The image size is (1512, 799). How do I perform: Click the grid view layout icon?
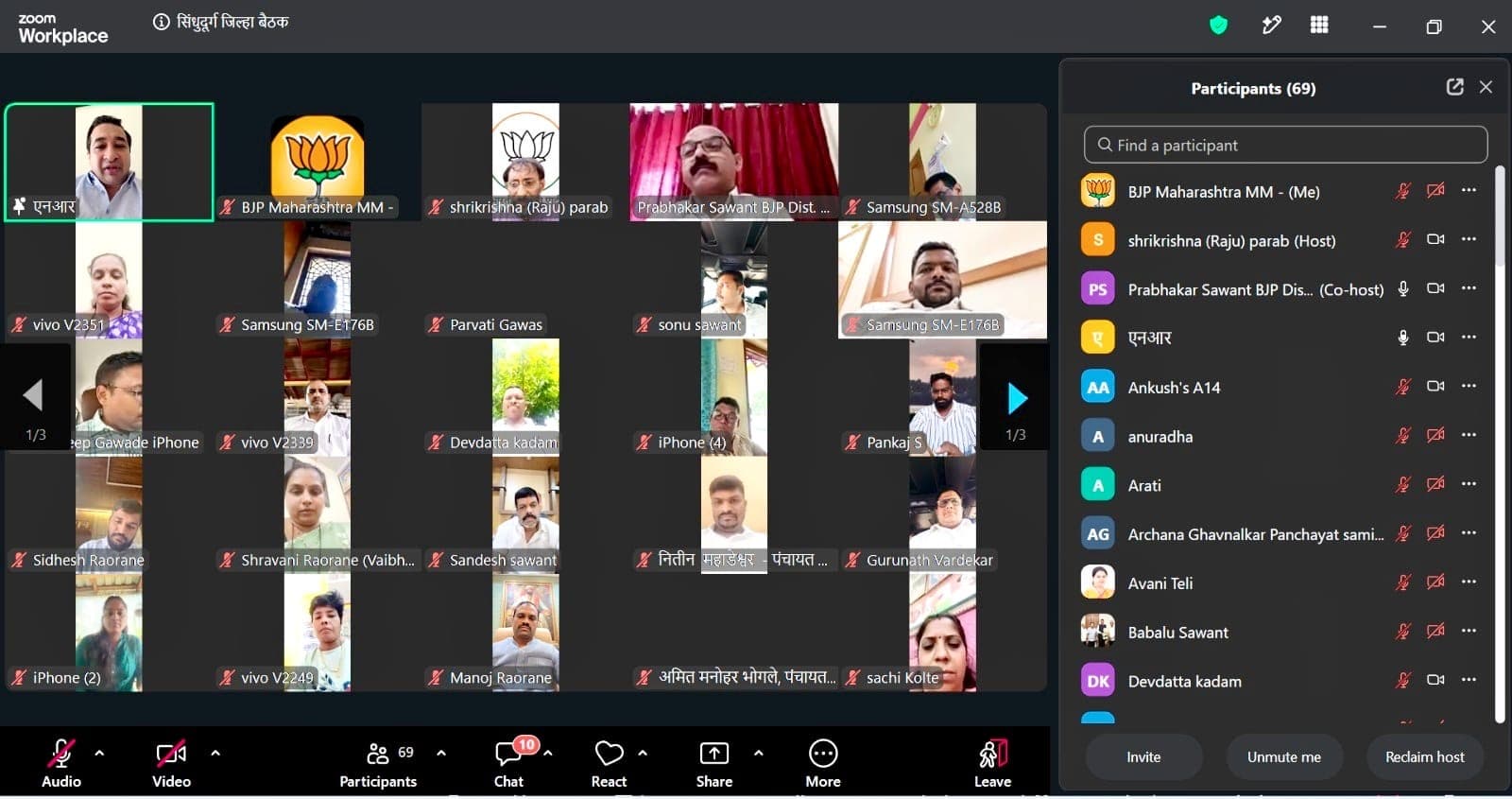[1319, 26]
